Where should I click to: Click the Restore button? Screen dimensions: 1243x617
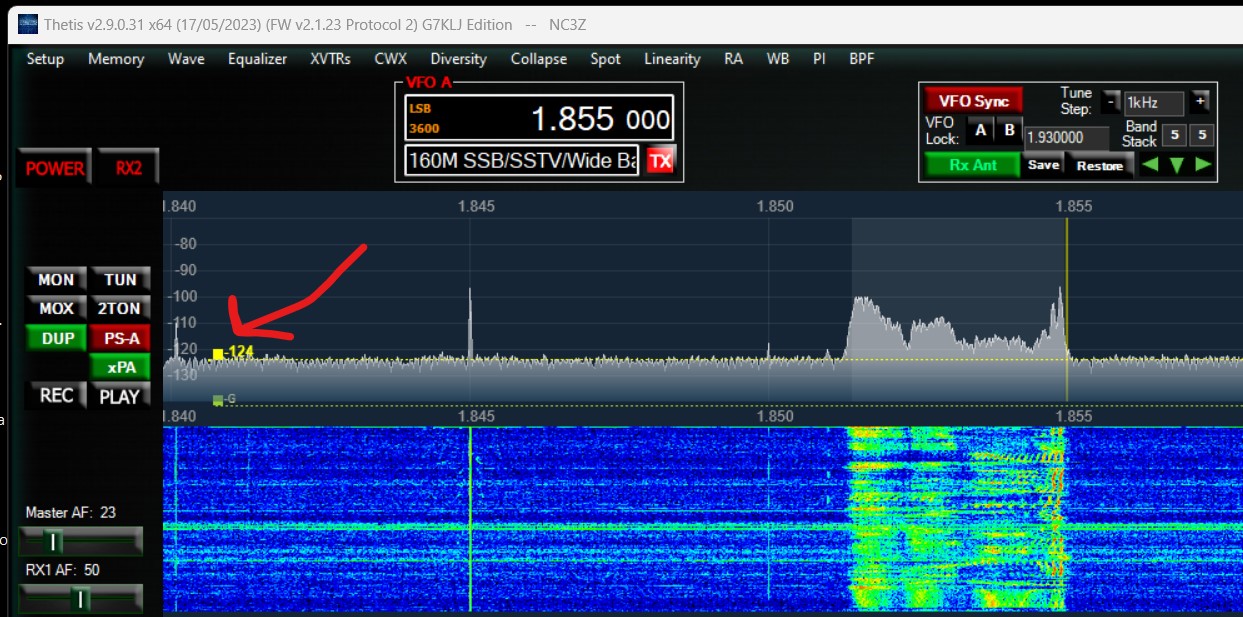[x=1099, y=166]
